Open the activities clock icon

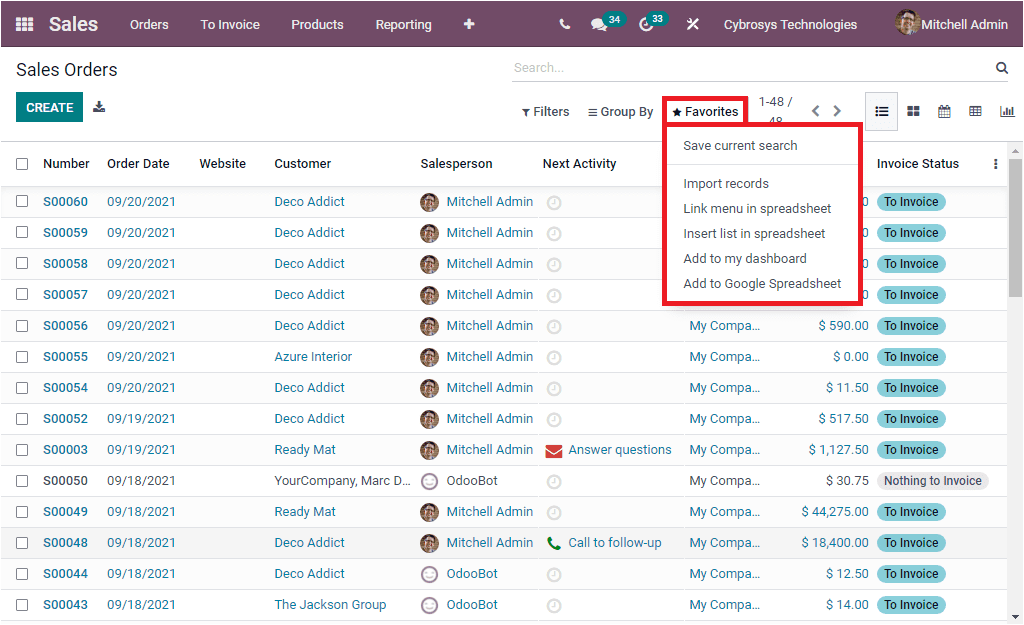(645, 24)
